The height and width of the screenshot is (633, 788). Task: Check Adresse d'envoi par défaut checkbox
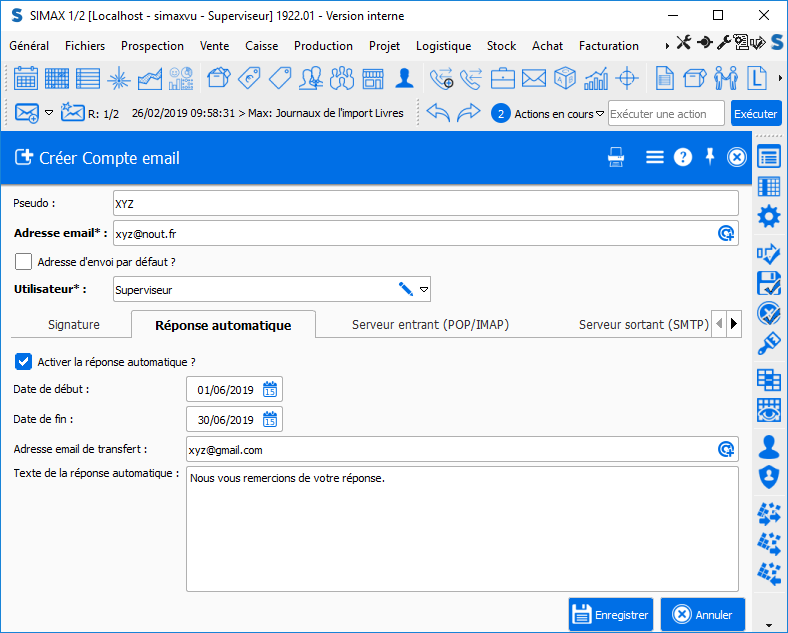tap(24, 262)
